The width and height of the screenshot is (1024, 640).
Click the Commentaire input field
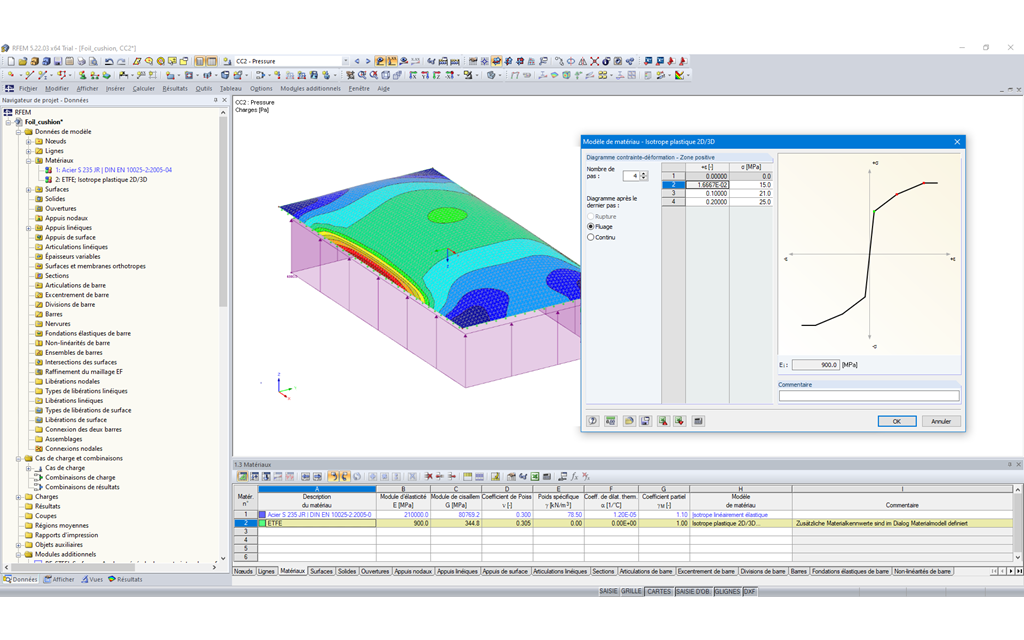pos(868,396)
